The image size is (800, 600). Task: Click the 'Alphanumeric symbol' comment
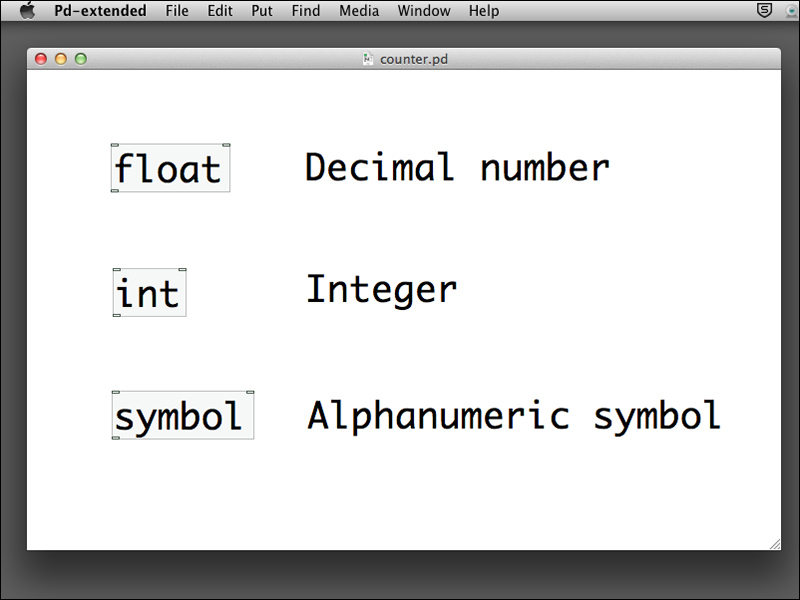point(513,415)
